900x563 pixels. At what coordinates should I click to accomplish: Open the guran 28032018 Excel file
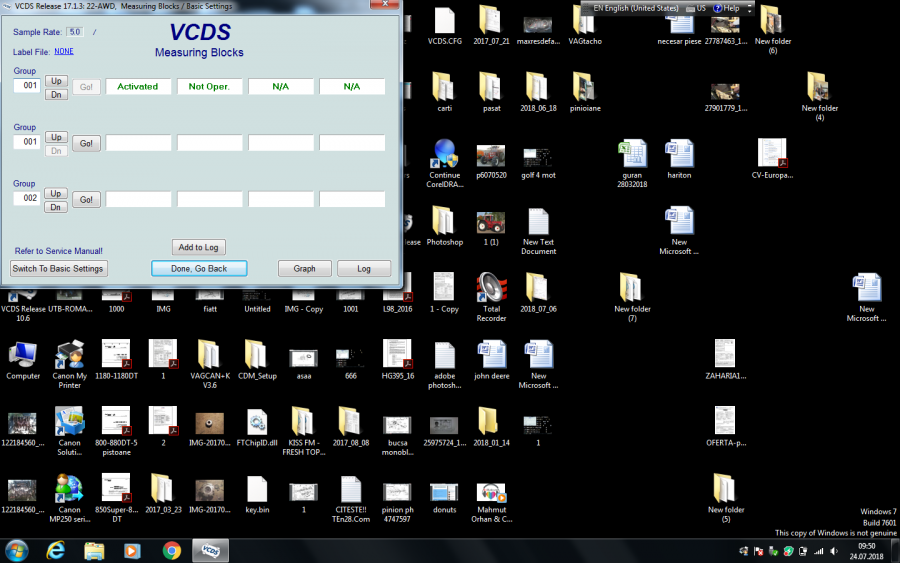tap(632, 153)
